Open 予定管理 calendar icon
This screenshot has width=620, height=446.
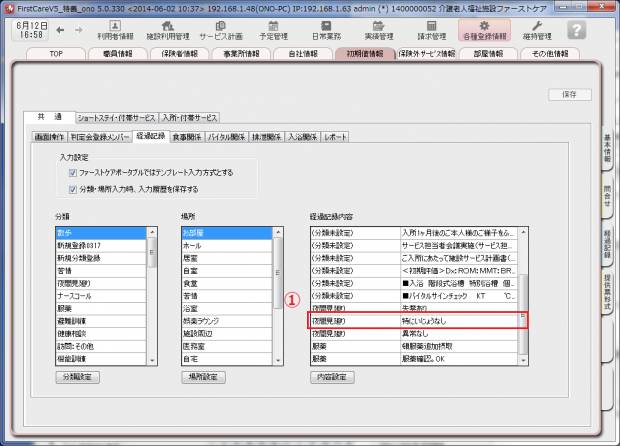tap(273, 30)
